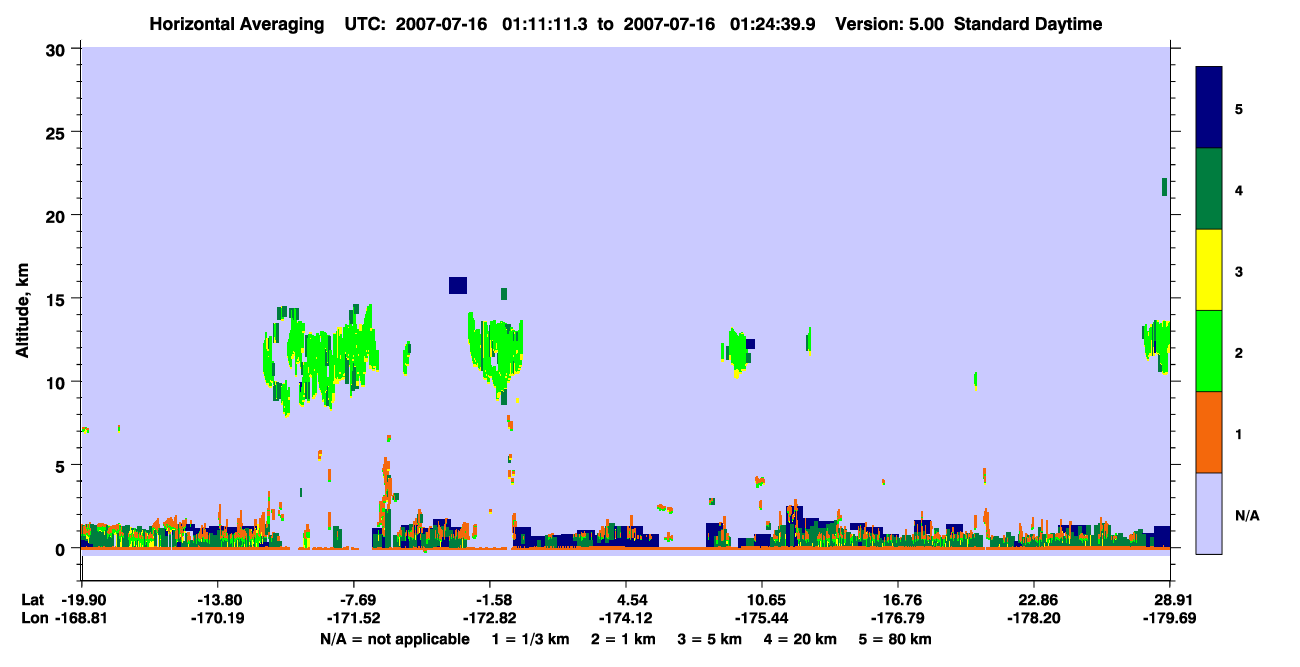Click the longitude value -172.82
The height and width of the screenshot is (667, 1300).
(x=489, y=618)
